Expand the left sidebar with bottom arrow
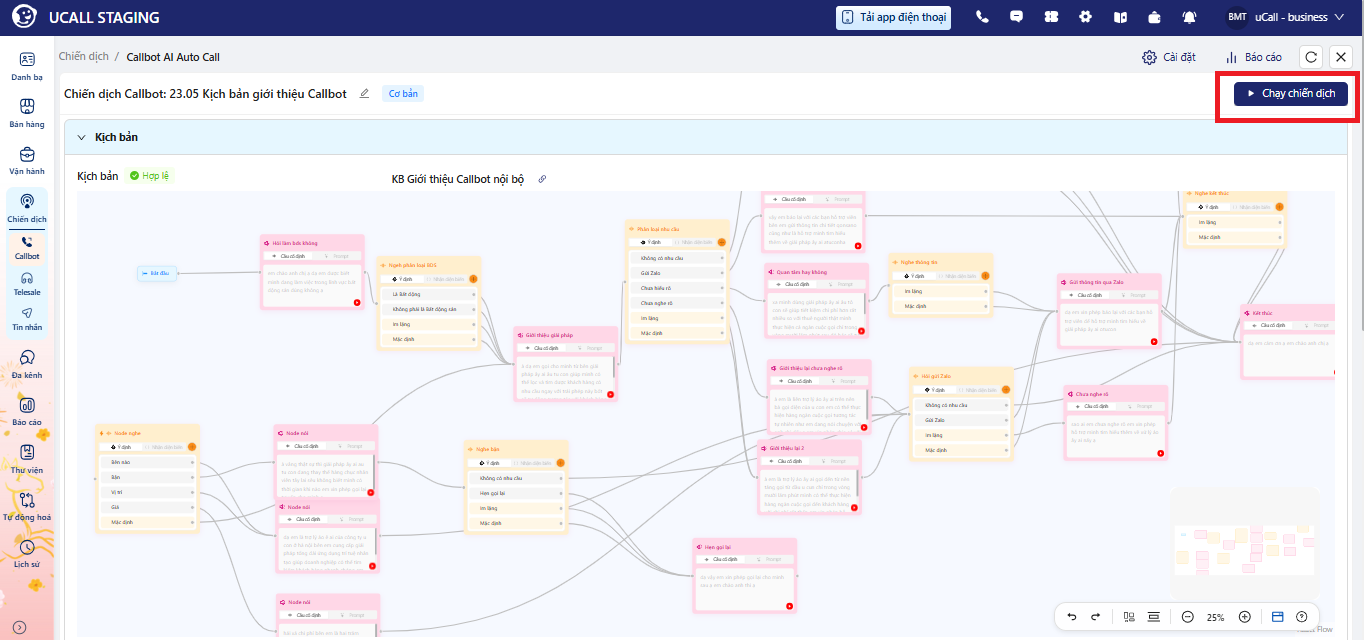Image resolution: width=1364 pixels, height=644 pixels. click(19, 627)
